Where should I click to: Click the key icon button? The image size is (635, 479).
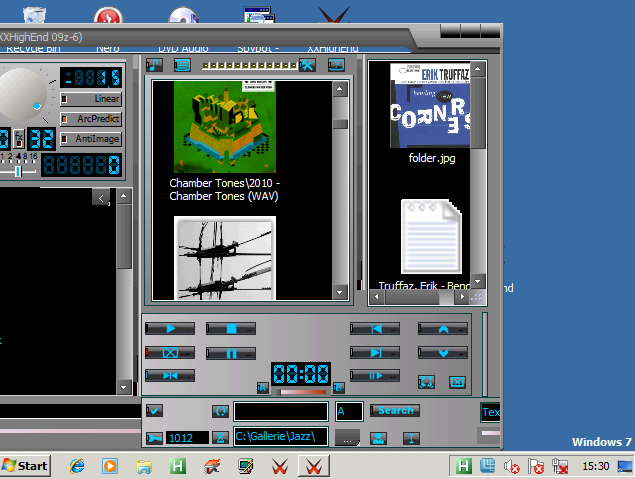point(154,438)
